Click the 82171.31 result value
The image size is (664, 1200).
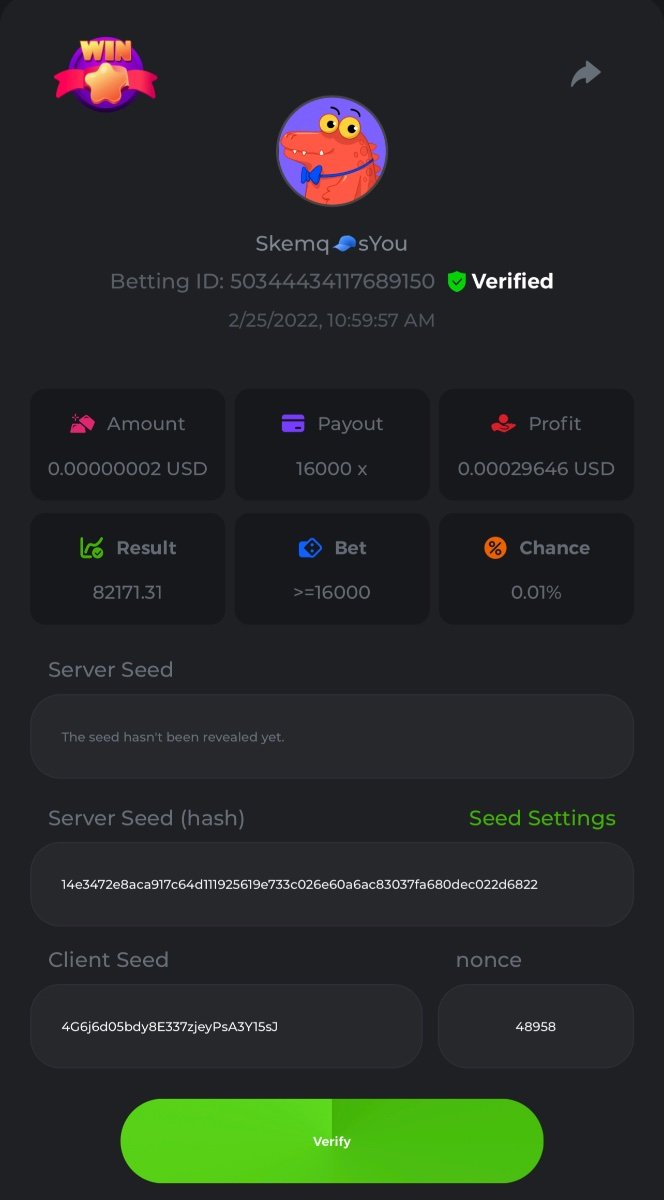pyautogui.click(x=127, y=592)
